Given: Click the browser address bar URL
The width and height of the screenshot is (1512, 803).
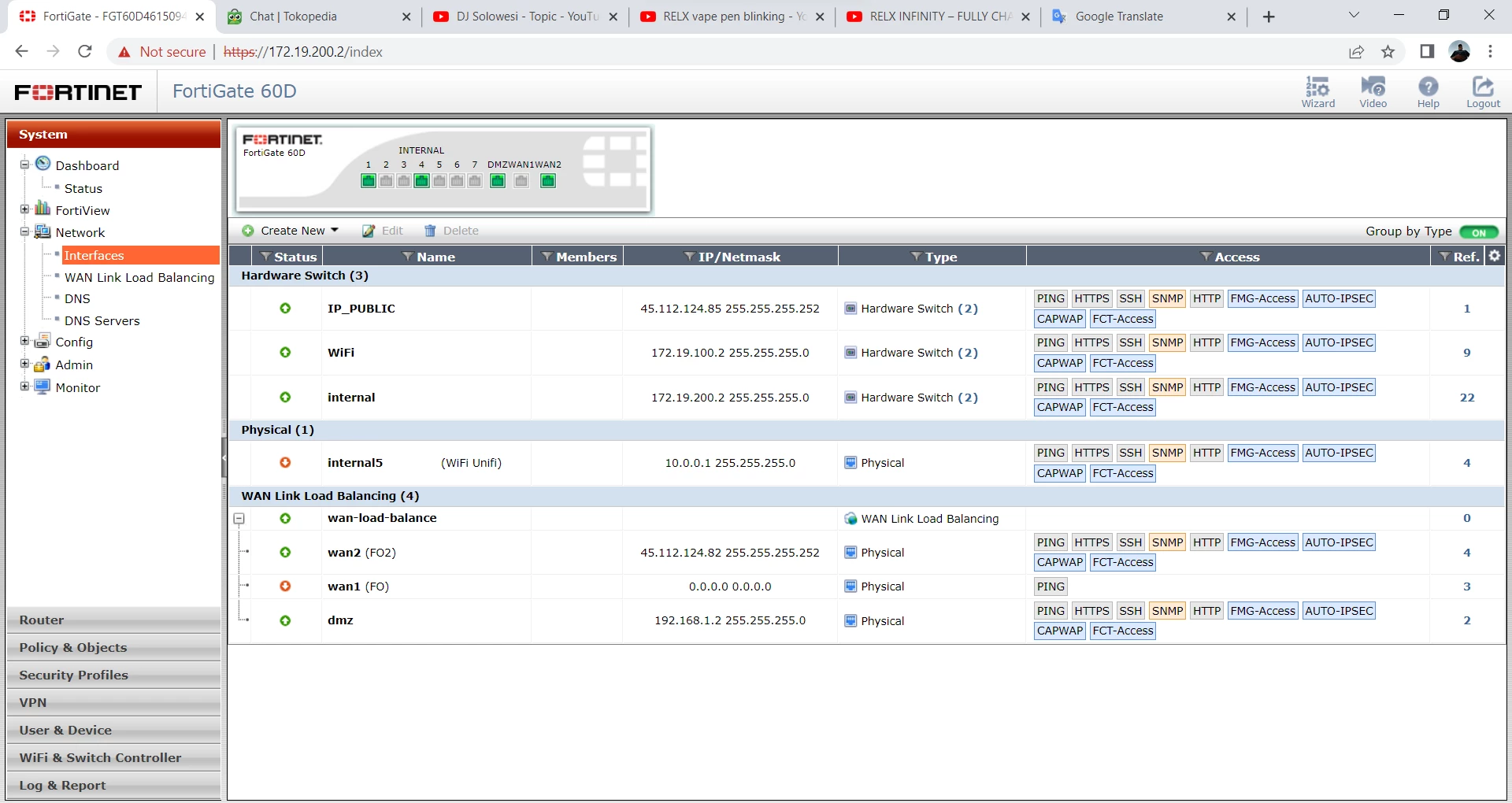Looking at the screenshot, I should tap(303, 52).
